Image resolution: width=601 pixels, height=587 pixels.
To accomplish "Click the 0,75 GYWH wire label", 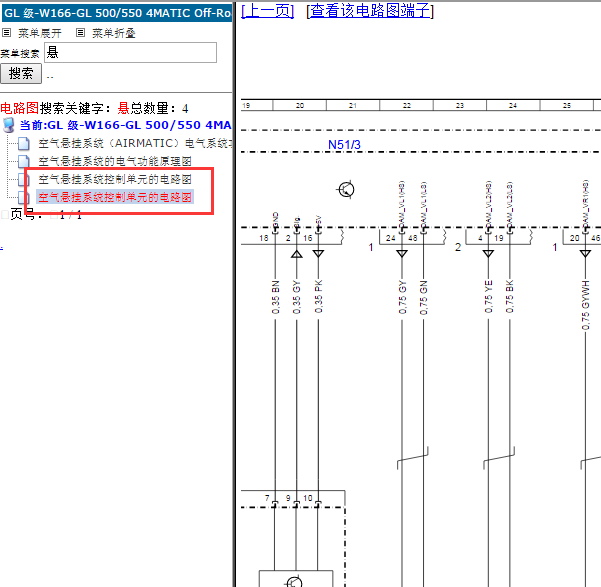I will tap(585, 305).
